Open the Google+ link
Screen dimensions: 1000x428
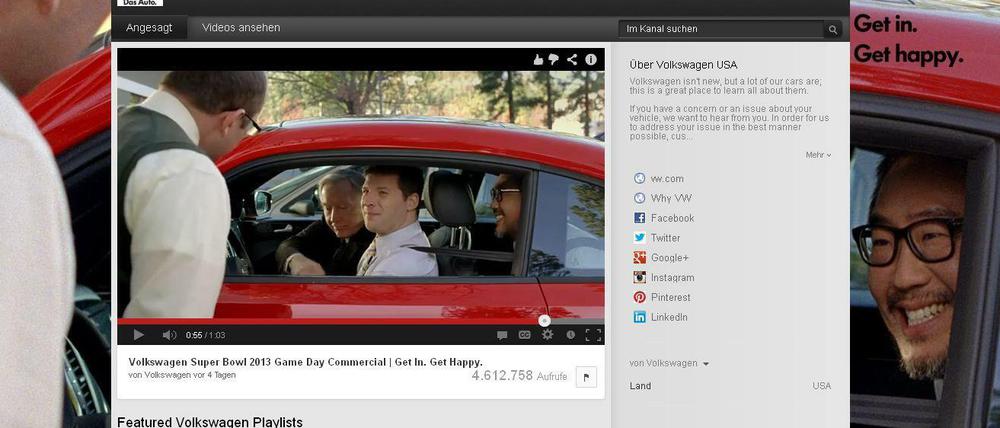click(670, 258)
